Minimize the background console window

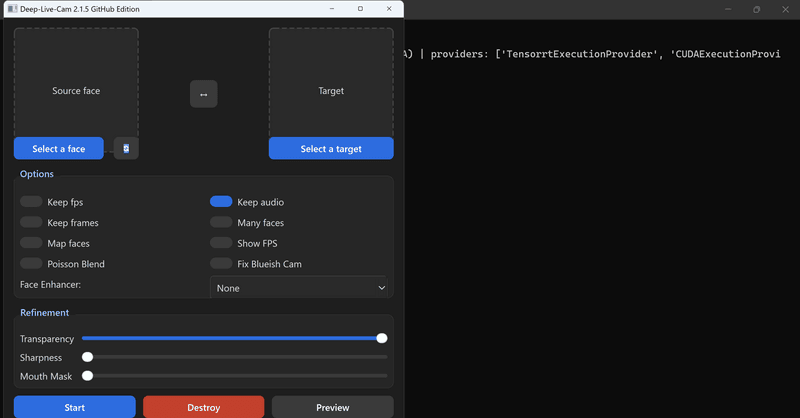pyautogui.click(x=728, y=9)
